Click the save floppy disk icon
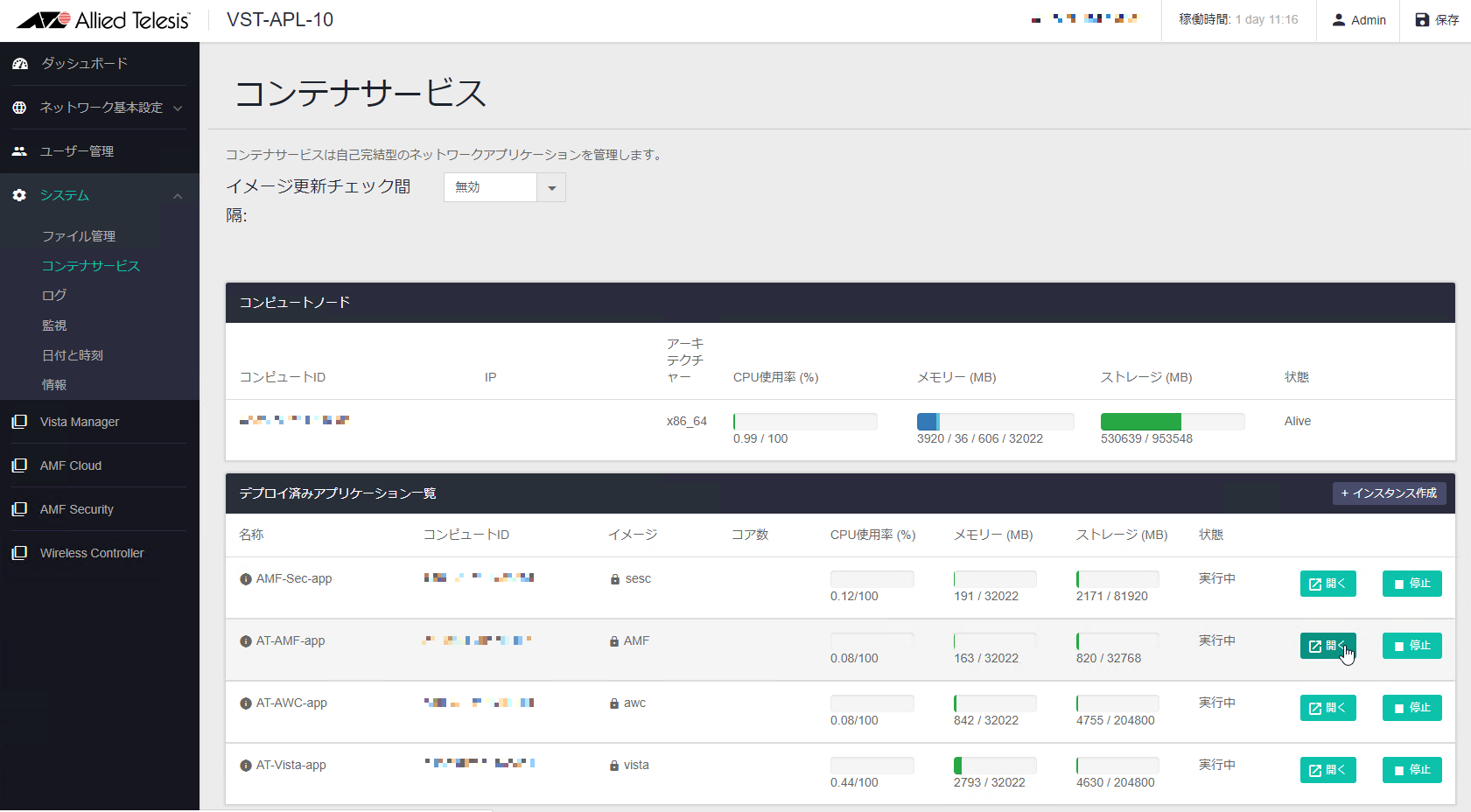 tap(1422, 20)
